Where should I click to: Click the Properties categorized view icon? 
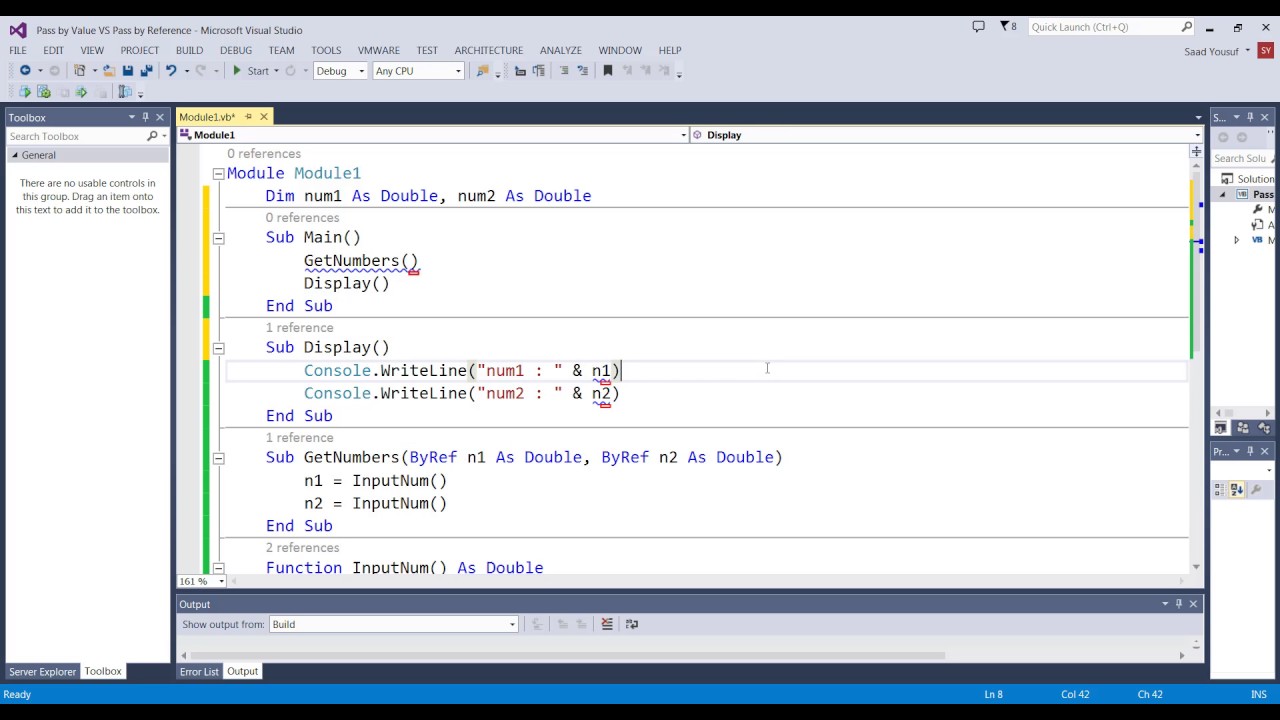(1220, 489)
